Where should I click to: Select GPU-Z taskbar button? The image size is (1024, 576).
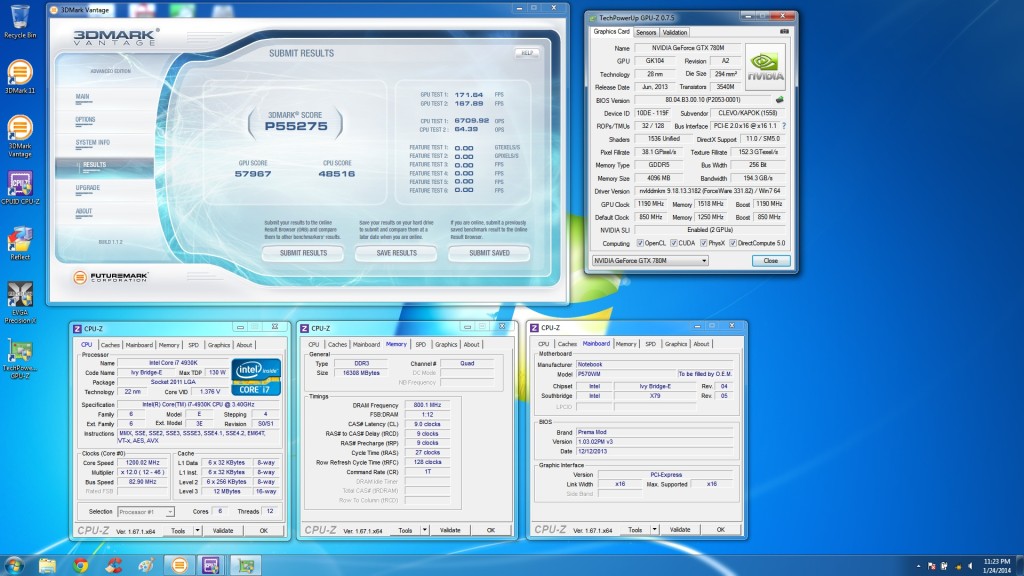[246, 565]
